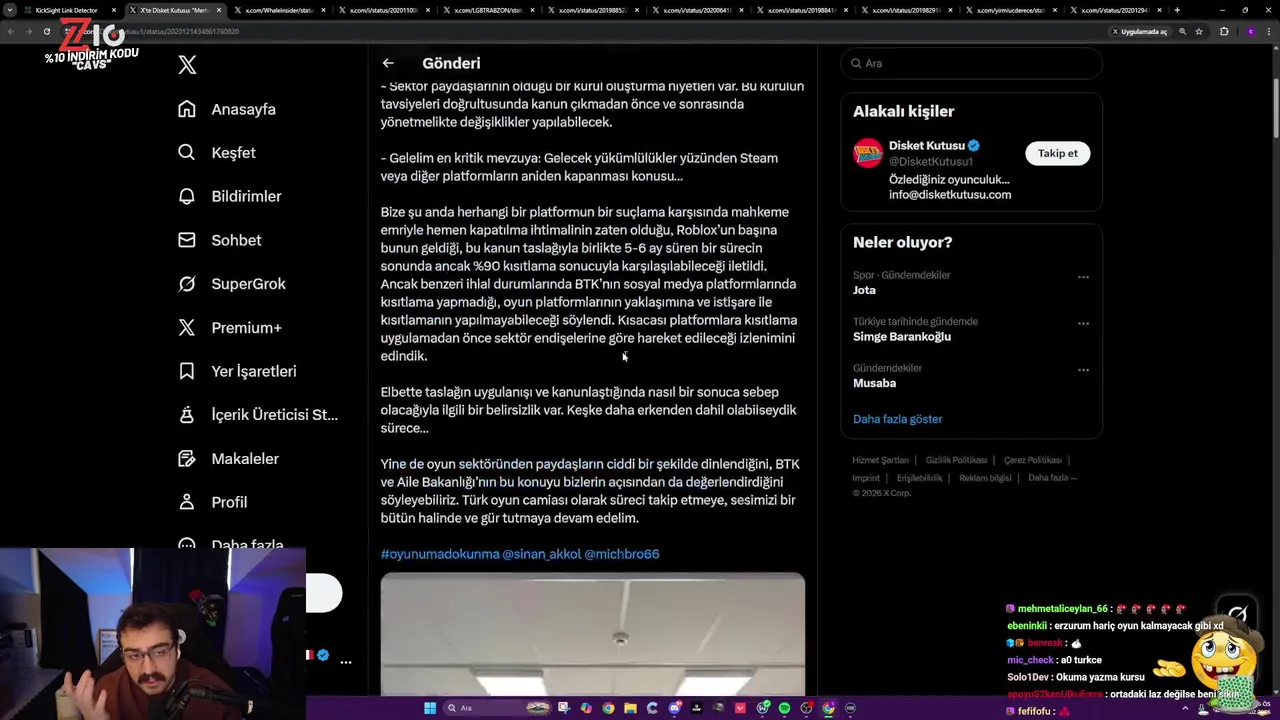Click the Windows Start button

[430, 708]
